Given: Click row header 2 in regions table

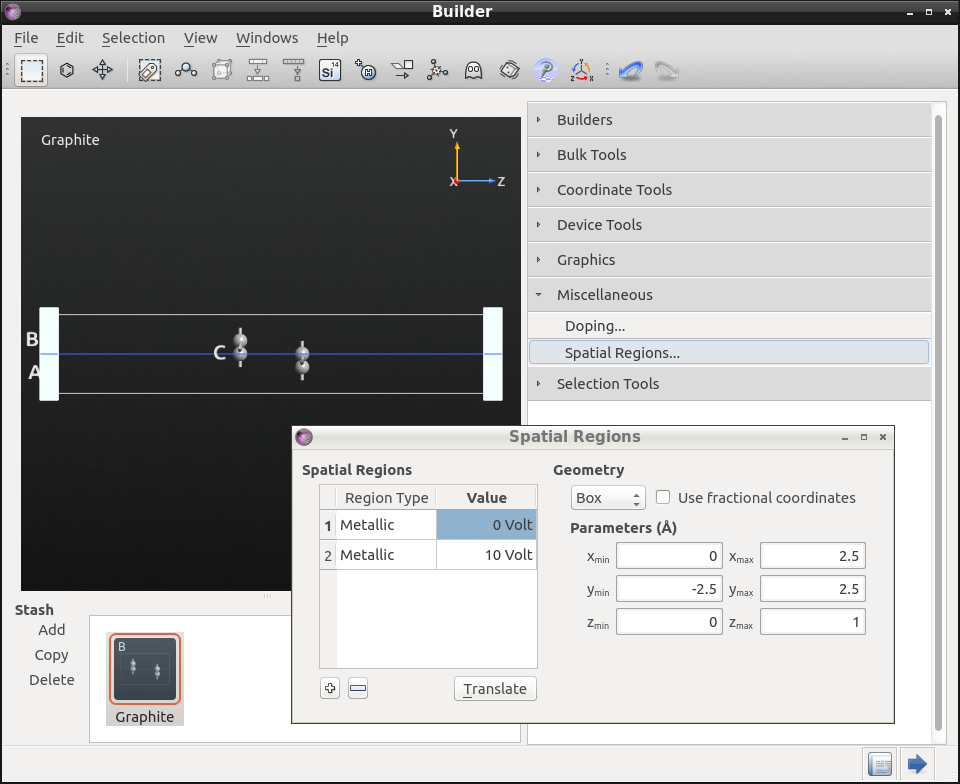Looking at the screenshot, I should point(328,555).
